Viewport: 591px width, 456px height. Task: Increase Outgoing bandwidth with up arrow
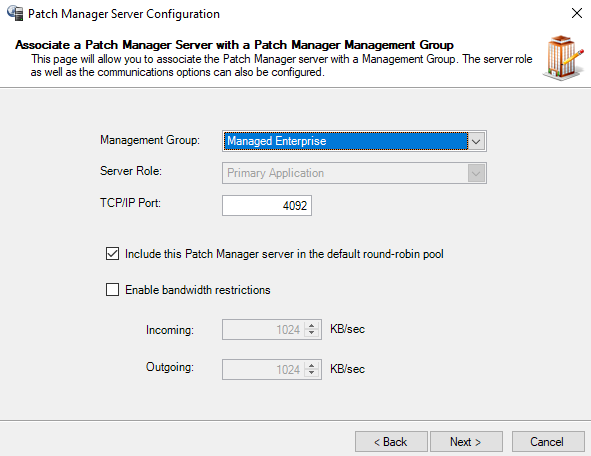[312, 366]
